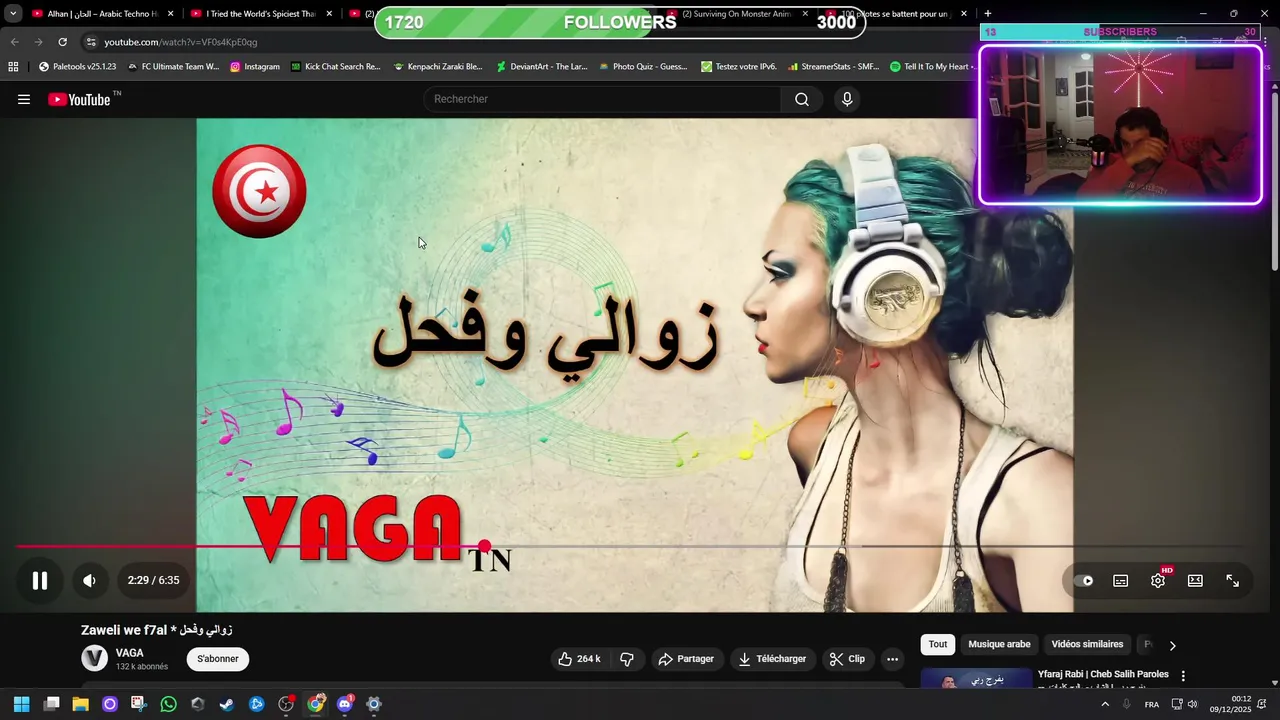
Task: Open DeviantArt bookmark
Action: pyautogui.click(x=542, y=67)
